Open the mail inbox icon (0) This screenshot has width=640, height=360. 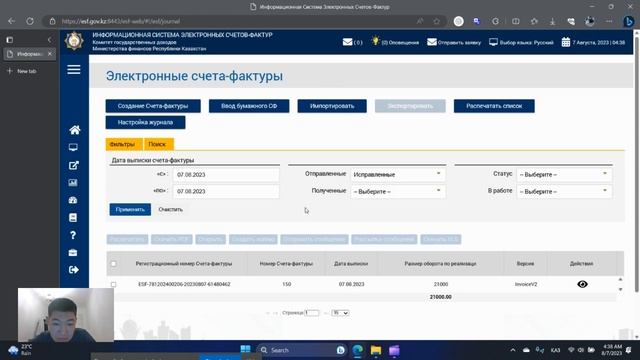352,42
